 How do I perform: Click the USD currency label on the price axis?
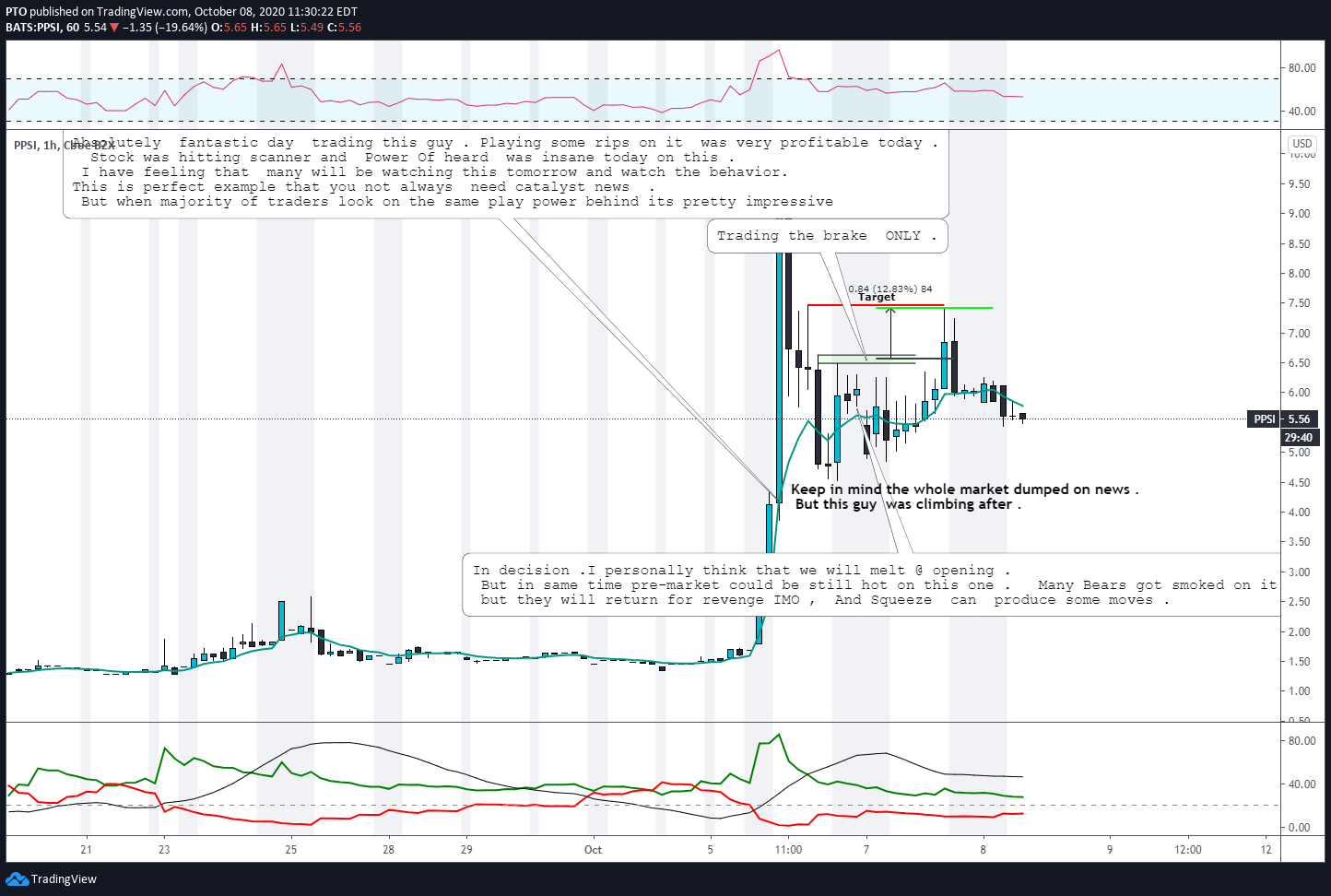(x=1302, y=144)
